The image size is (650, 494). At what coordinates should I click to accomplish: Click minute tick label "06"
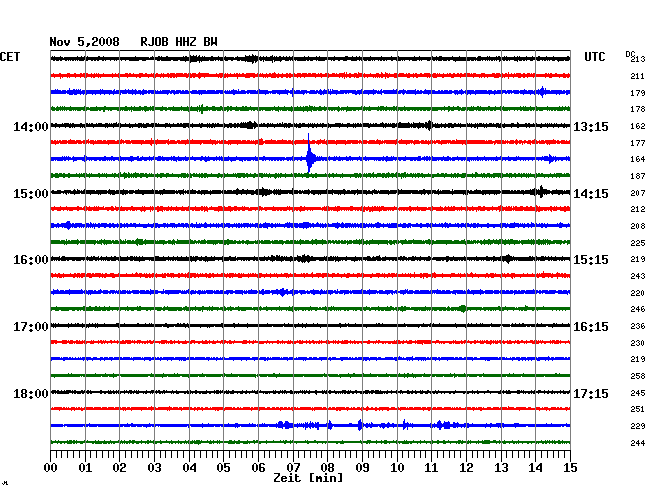pos(258,468)
